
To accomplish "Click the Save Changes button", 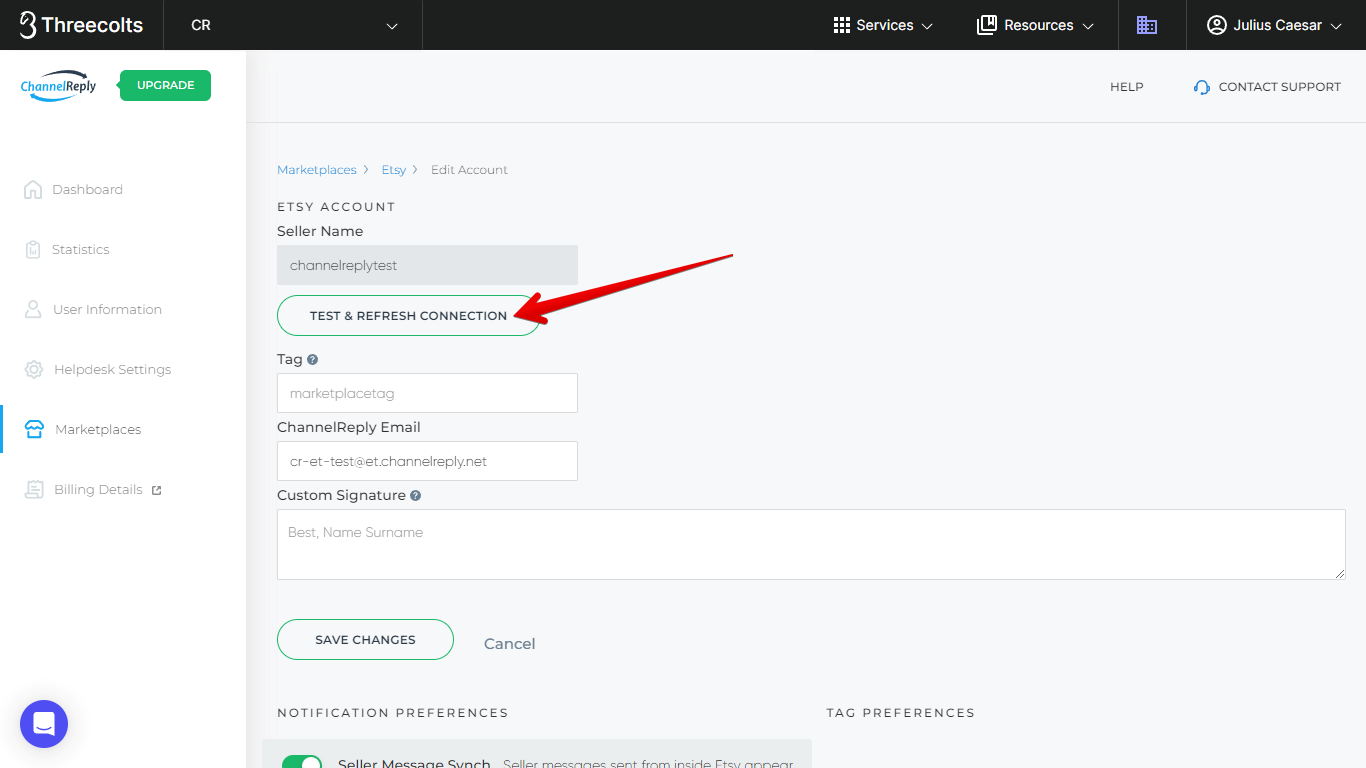I will click(x=365, y=639).
